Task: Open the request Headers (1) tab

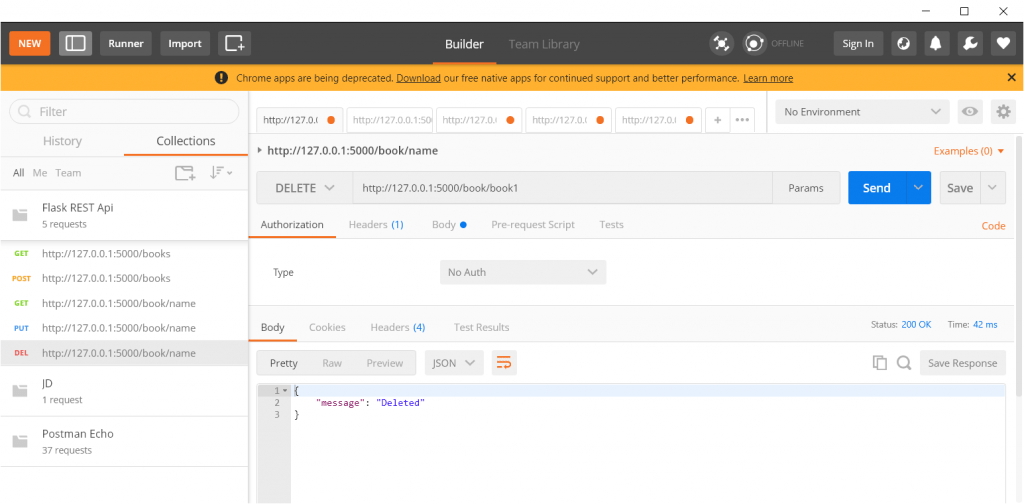Action: pos(376,225)
